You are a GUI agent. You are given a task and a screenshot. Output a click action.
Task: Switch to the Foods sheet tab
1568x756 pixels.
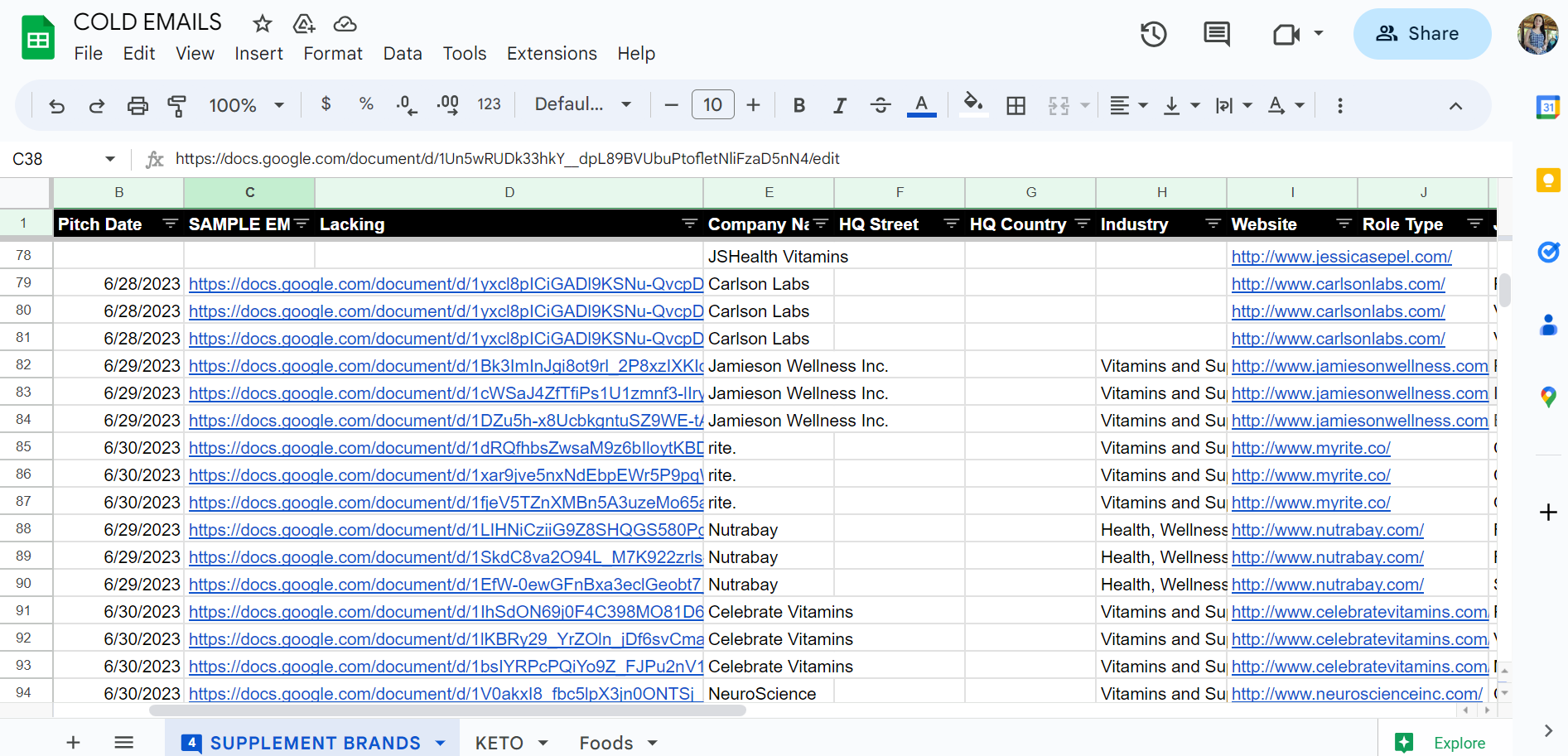tap(605, 743)
